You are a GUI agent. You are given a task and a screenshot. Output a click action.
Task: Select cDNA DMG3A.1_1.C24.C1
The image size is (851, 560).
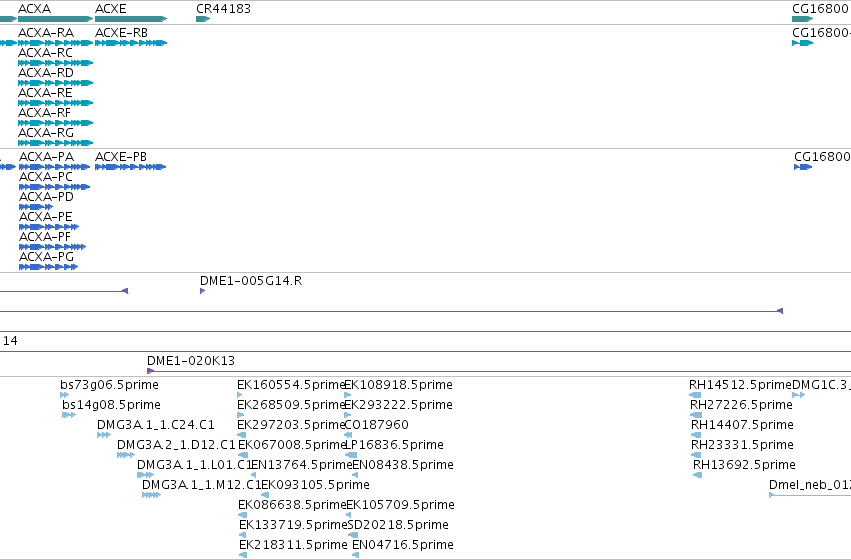click(104, 435)
